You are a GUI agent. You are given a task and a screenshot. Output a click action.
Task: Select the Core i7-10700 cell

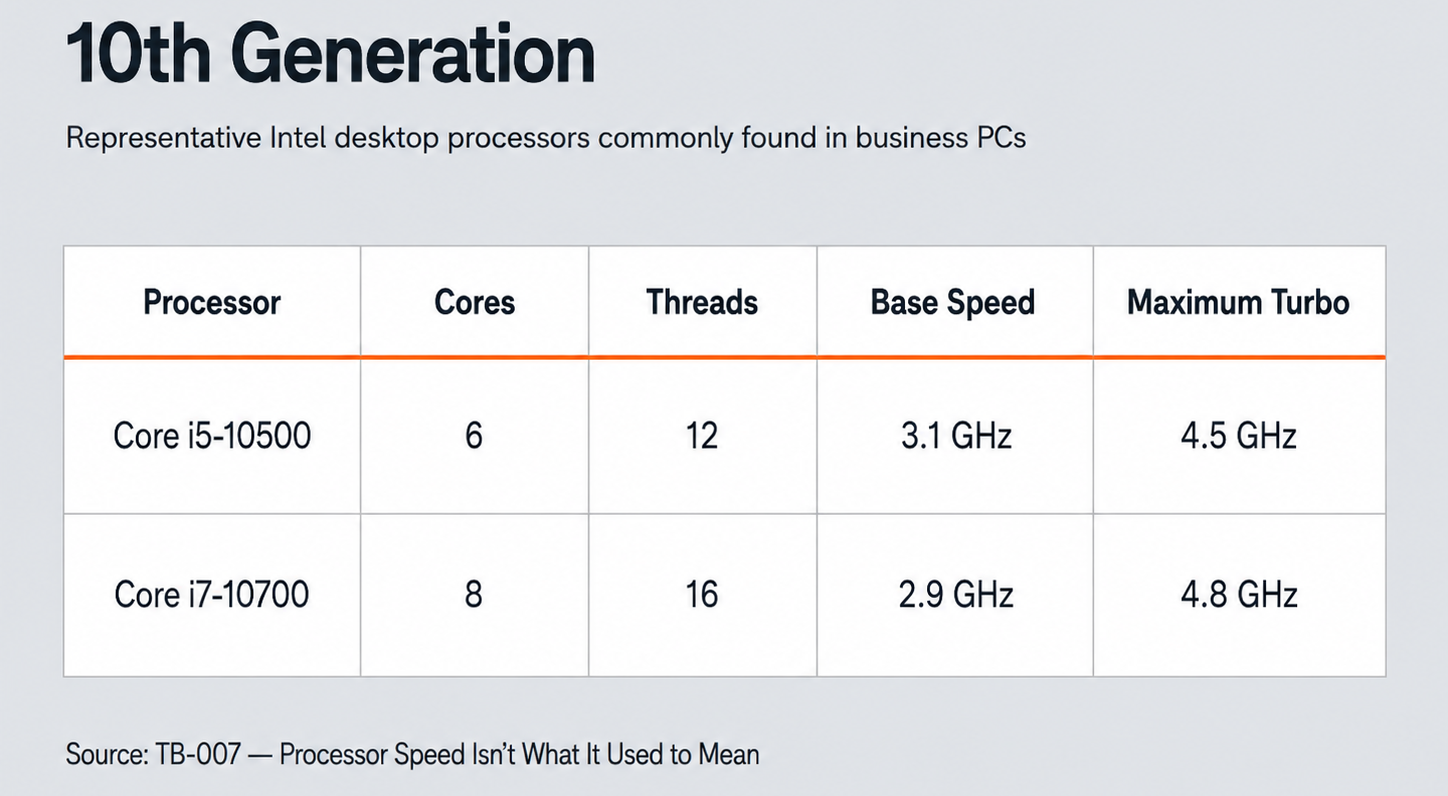212,595
